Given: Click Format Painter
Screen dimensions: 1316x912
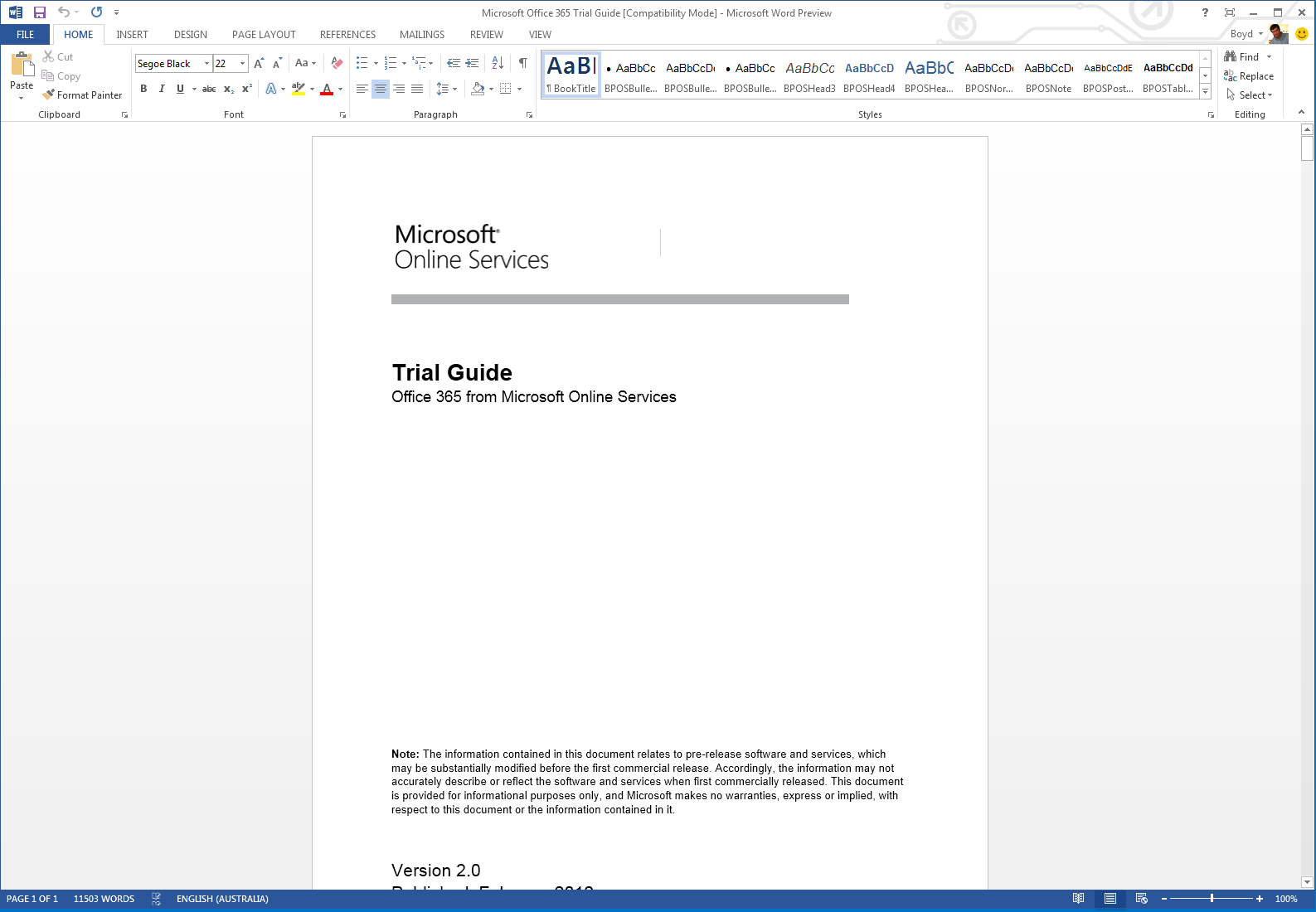Looking at the screenshot, I should point(82,95).
